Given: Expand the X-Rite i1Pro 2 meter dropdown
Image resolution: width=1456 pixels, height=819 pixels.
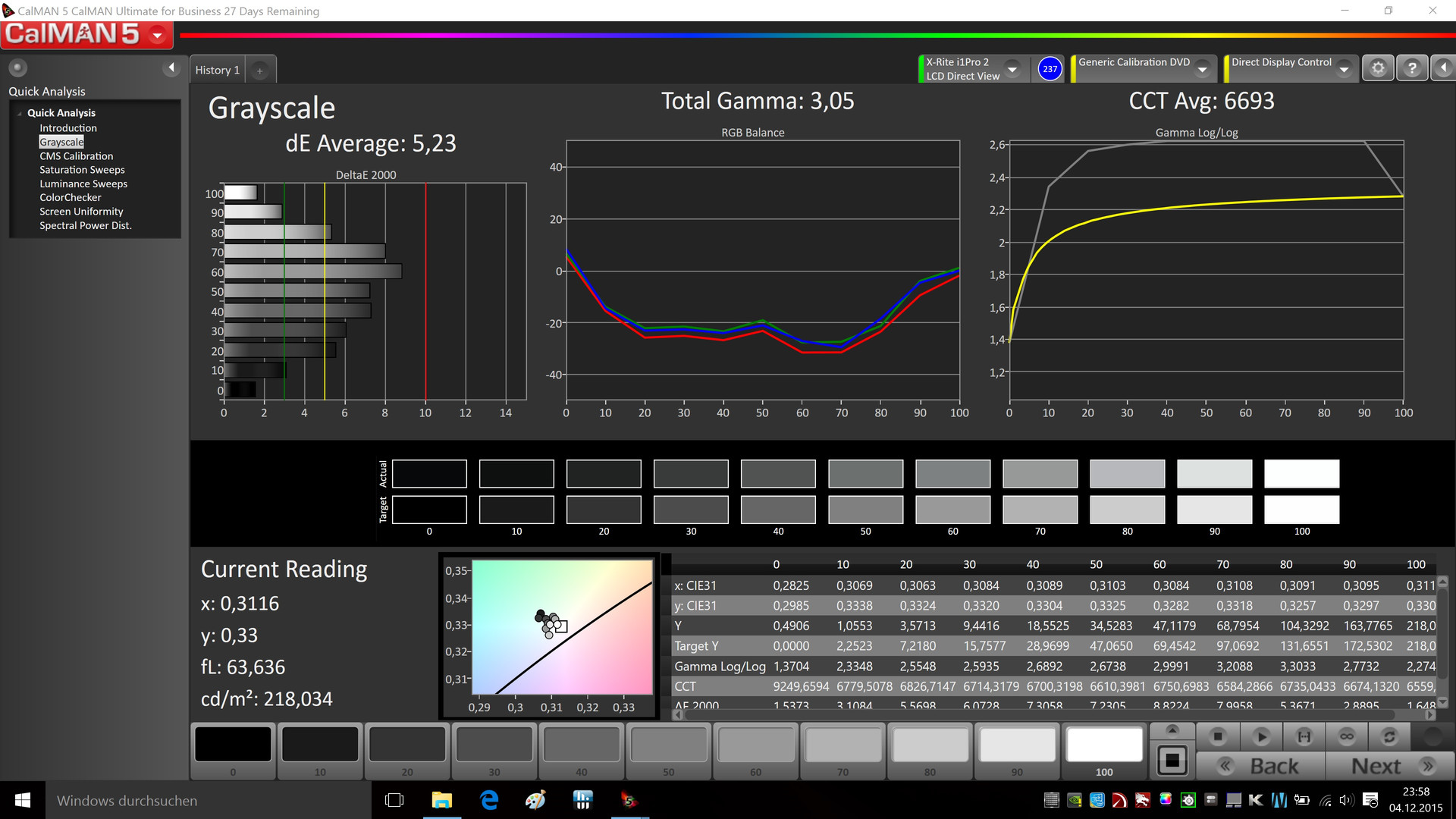Looking at the screenshot, I should pos(1012,69).
